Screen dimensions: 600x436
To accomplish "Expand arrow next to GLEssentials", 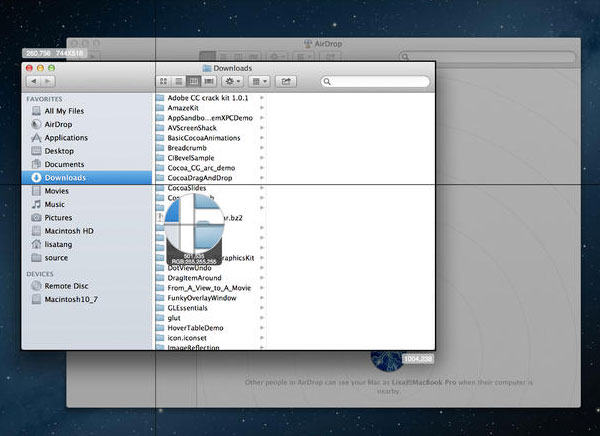I will pyautogui.click(x=262, y=308).
